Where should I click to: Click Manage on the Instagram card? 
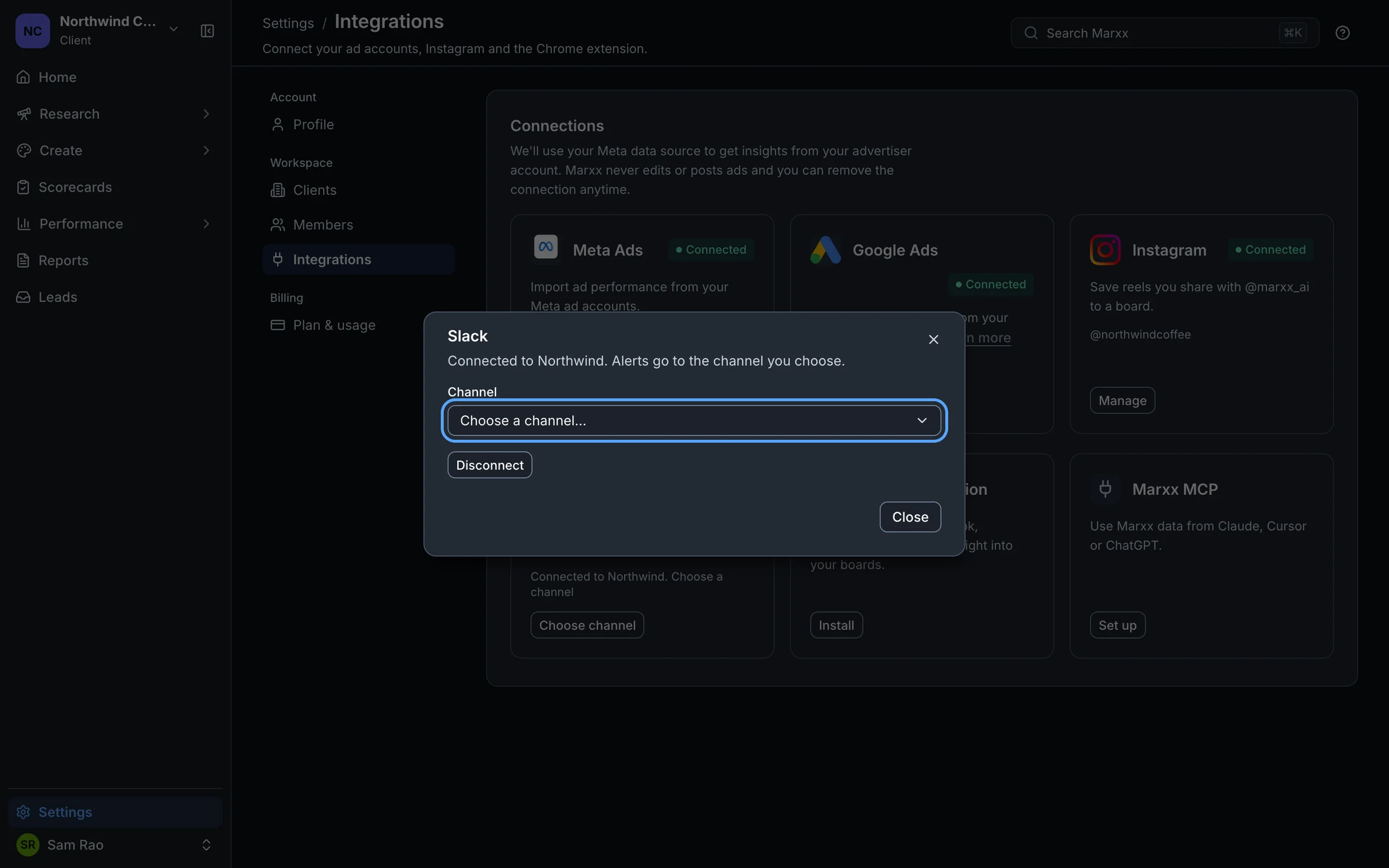coord(1122,400)
